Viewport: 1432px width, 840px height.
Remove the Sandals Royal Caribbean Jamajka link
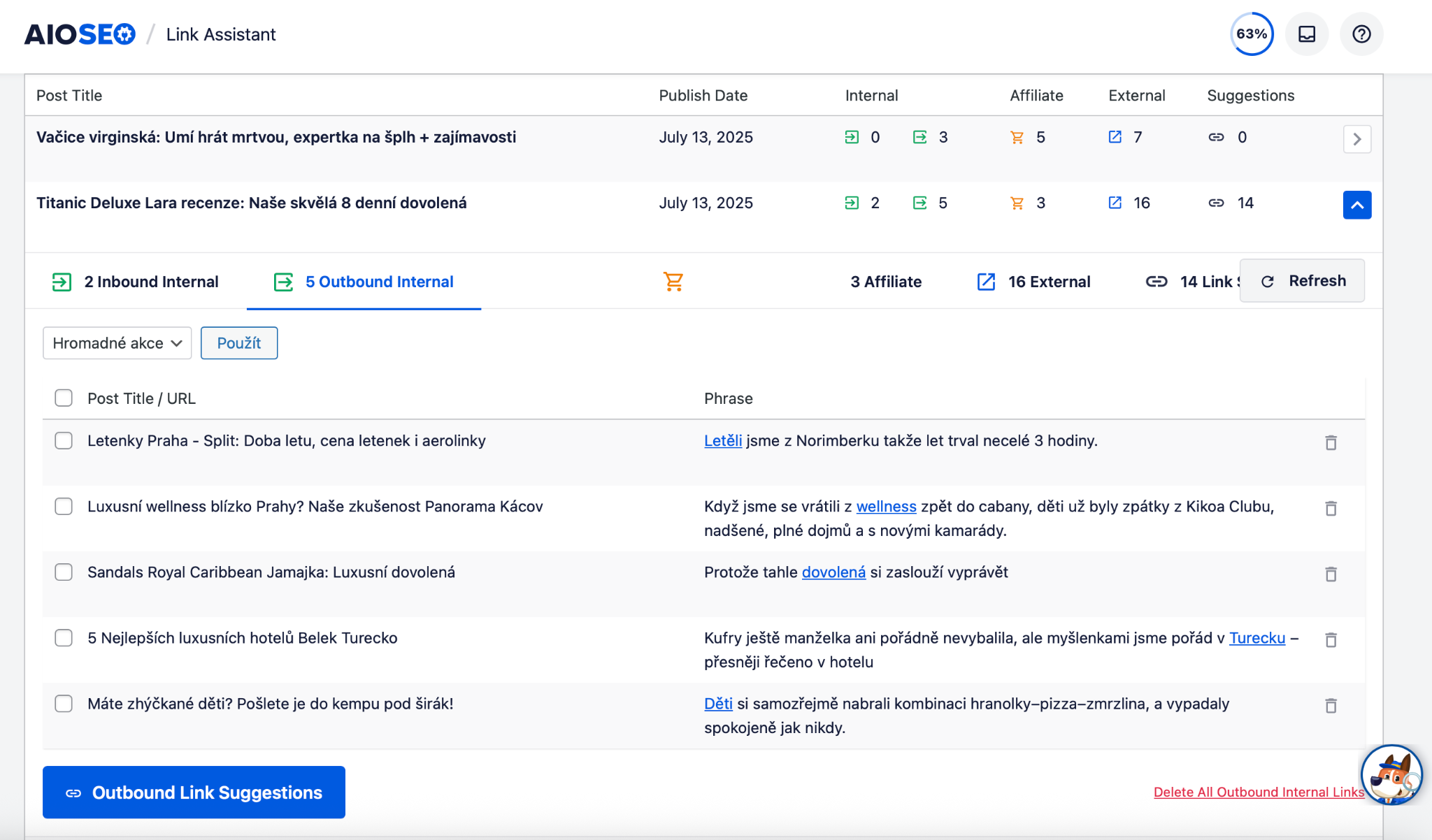click(1331, 574)
